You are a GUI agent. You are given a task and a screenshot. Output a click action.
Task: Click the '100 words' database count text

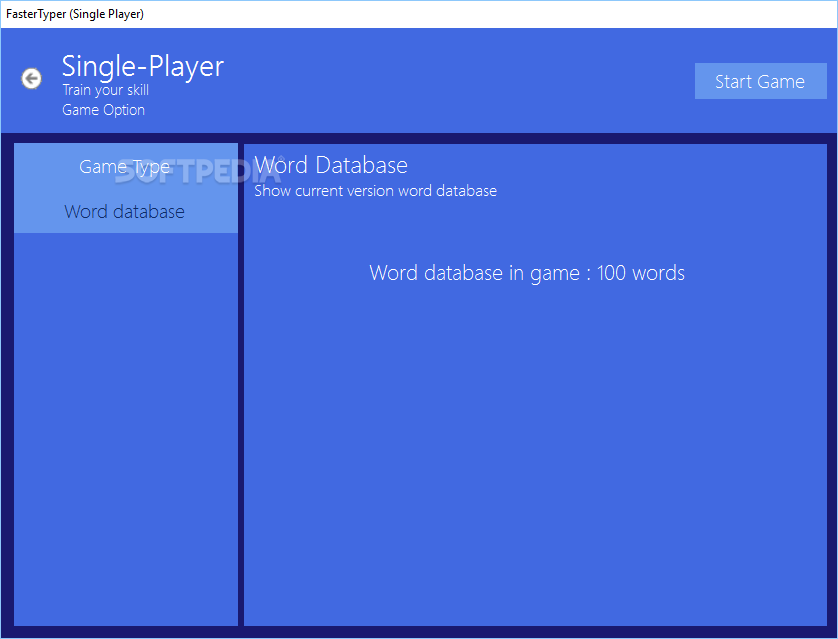[640, 273]
